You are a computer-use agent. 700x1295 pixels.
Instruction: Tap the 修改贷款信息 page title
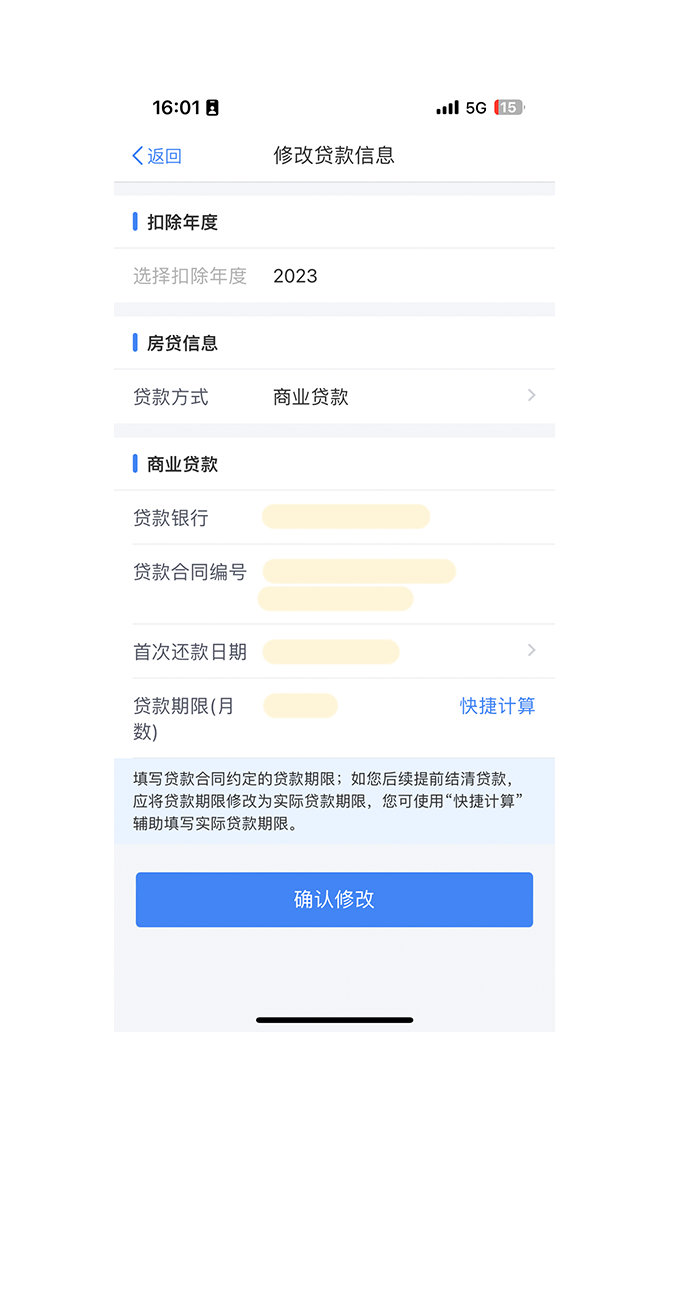(x=334, y=155)
